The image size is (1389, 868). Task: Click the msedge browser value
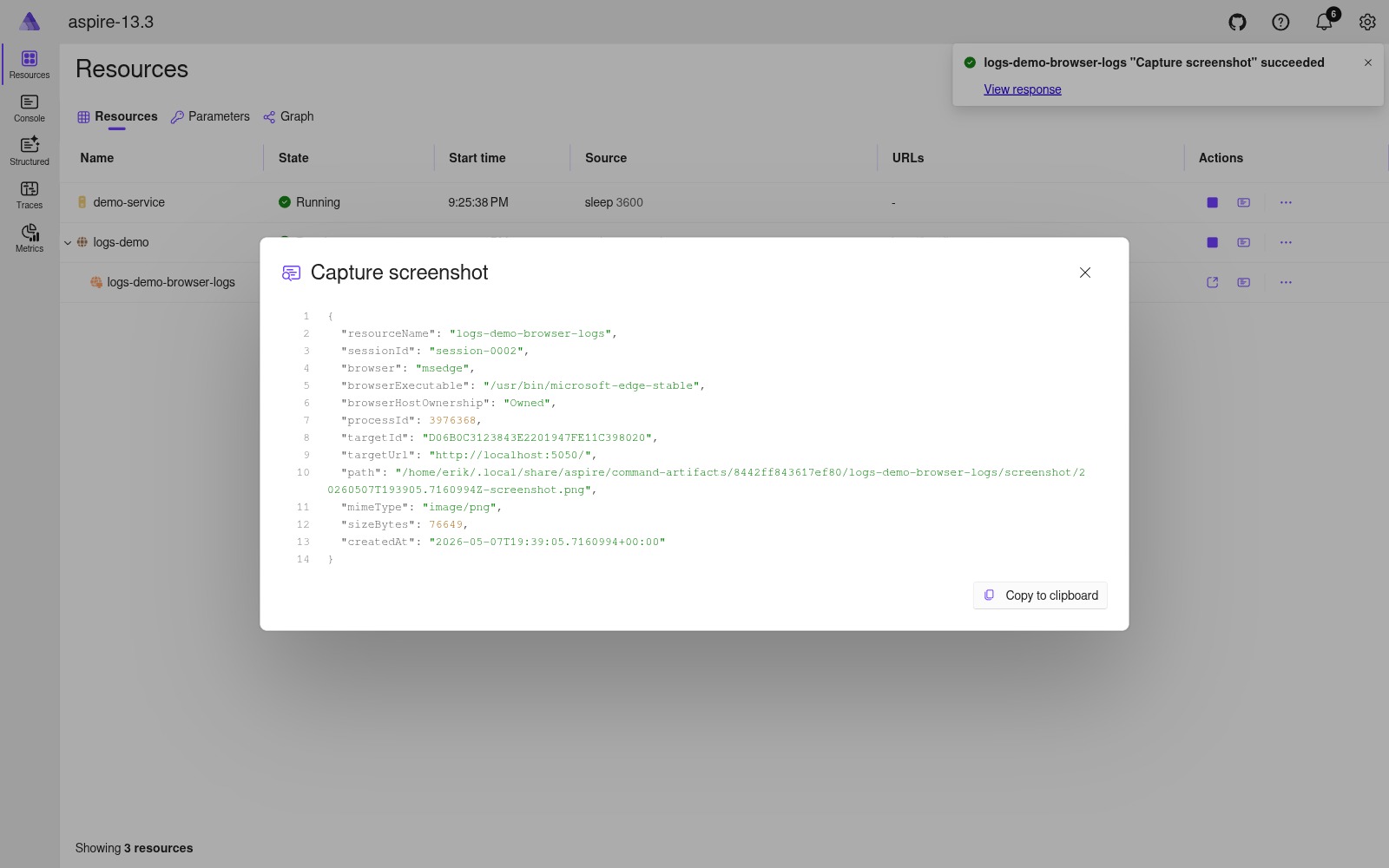pyautogui.click(x=442, y=368)
